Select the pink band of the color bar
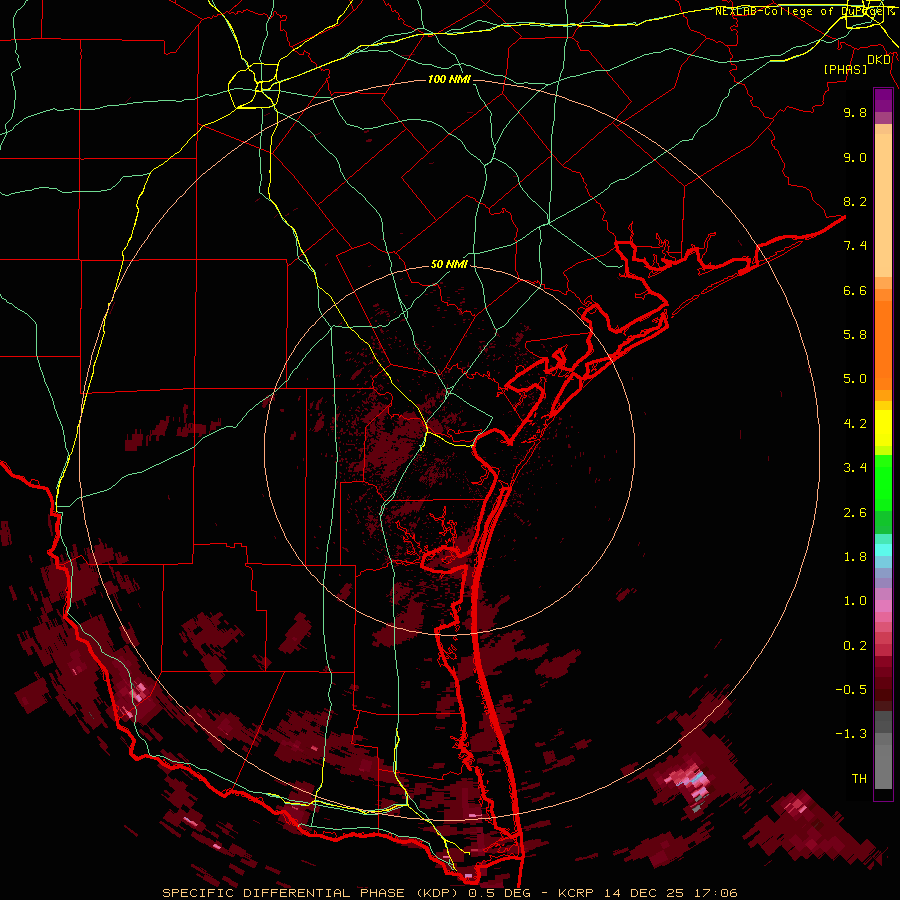 (883, 606)
